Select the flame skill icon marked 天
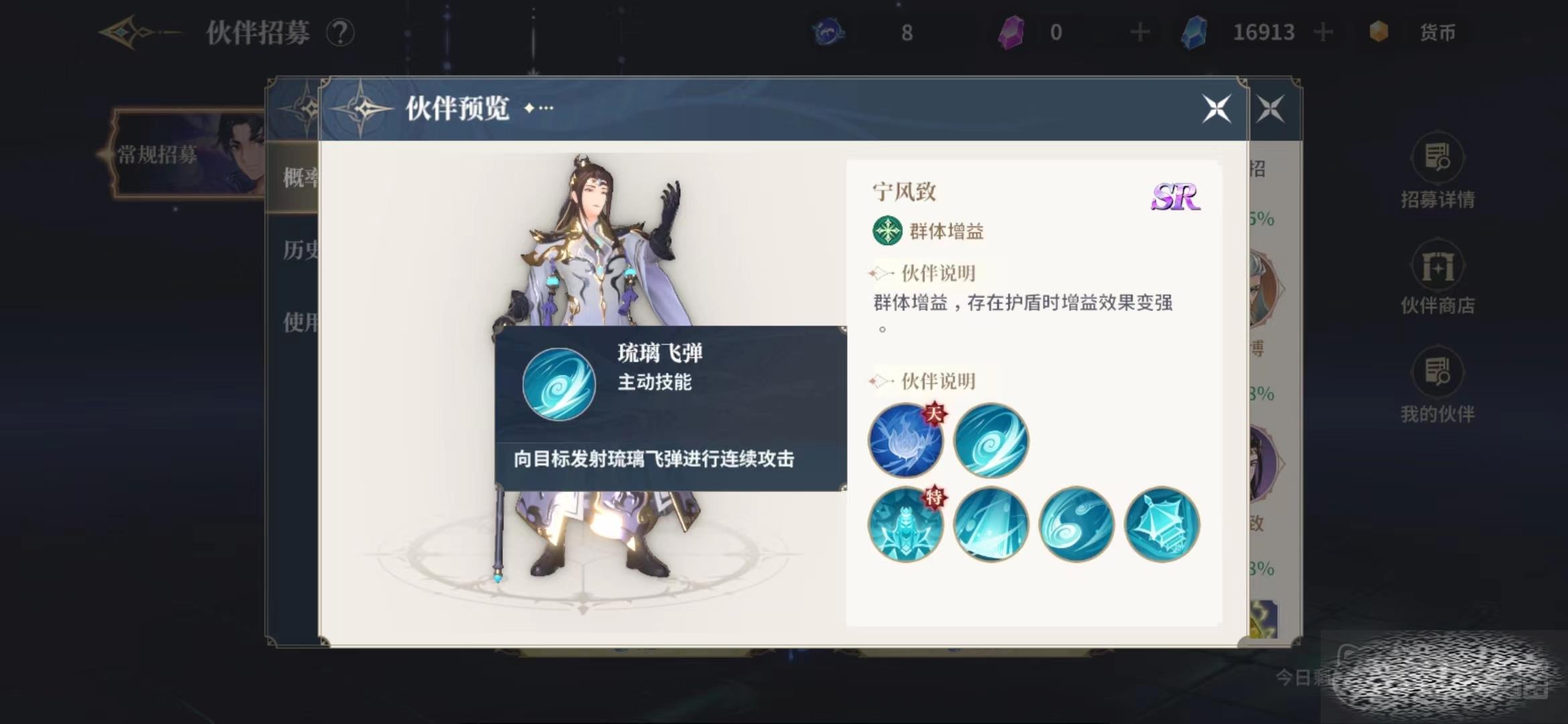The image size is (1568, 724). tap(905, 440)
